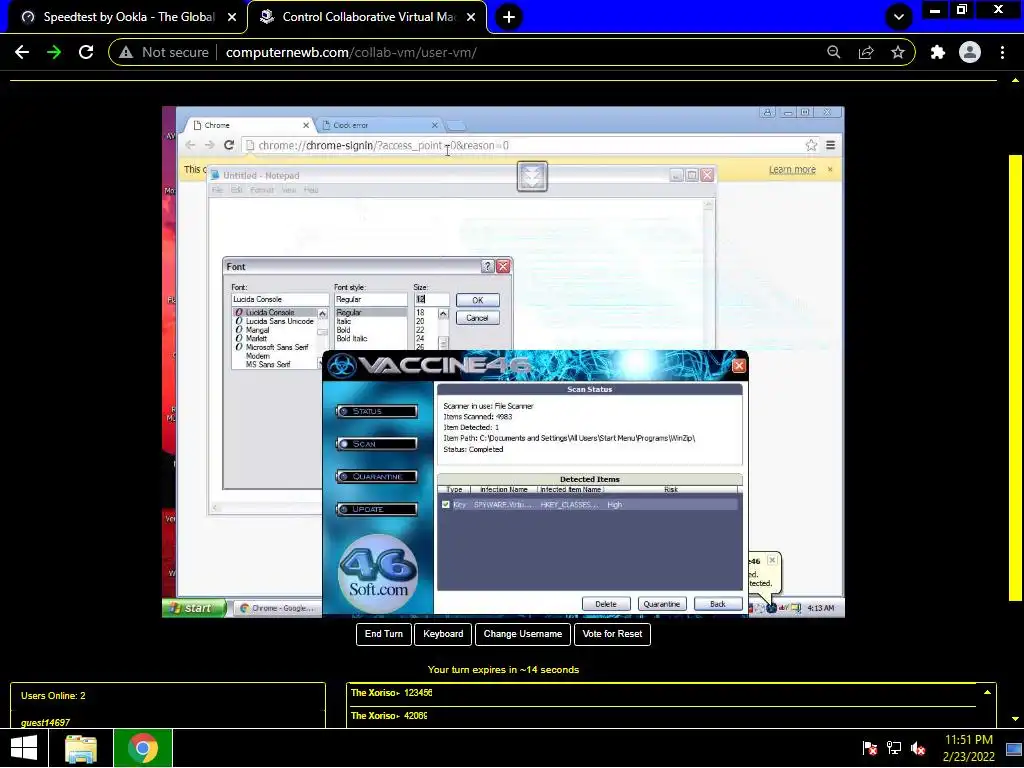Click the Back button in Vaccine46

pos(718,604)
